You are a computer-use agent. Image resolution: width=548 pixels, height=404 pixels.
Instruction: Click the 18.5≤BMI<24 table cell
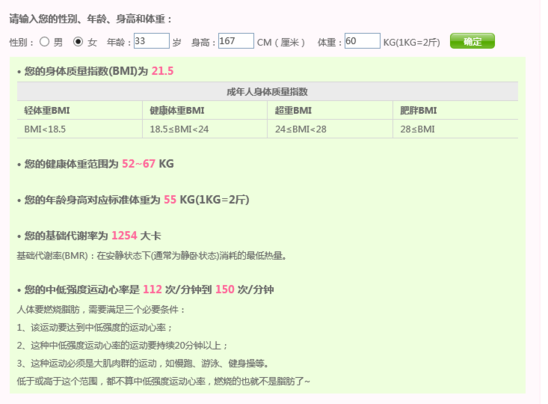tap(205, 129)
